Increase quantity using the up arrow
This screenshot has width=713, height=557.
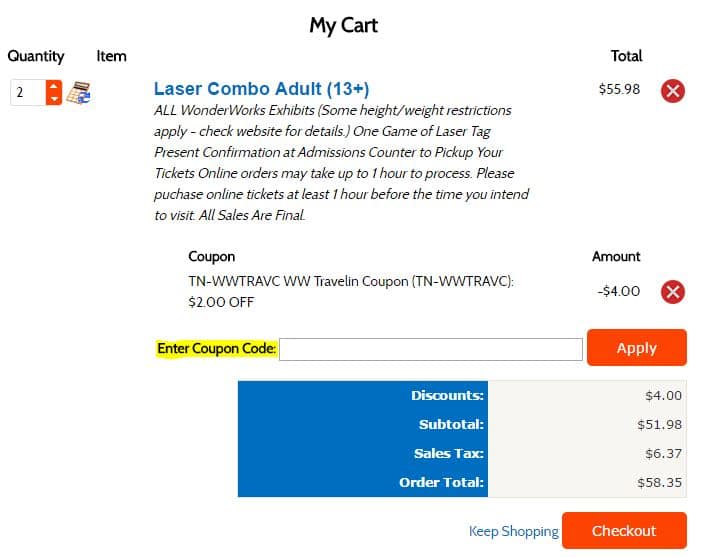coord(54,85)
